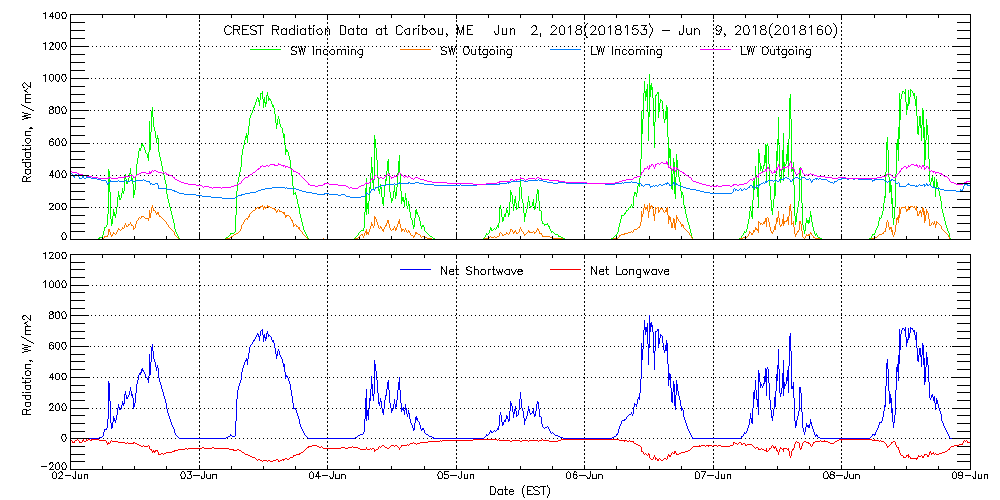Click the 1400 y-axis tick in the upper chart
The width and height of the screenshot is (1000, 500).
[x=52, y=18]
